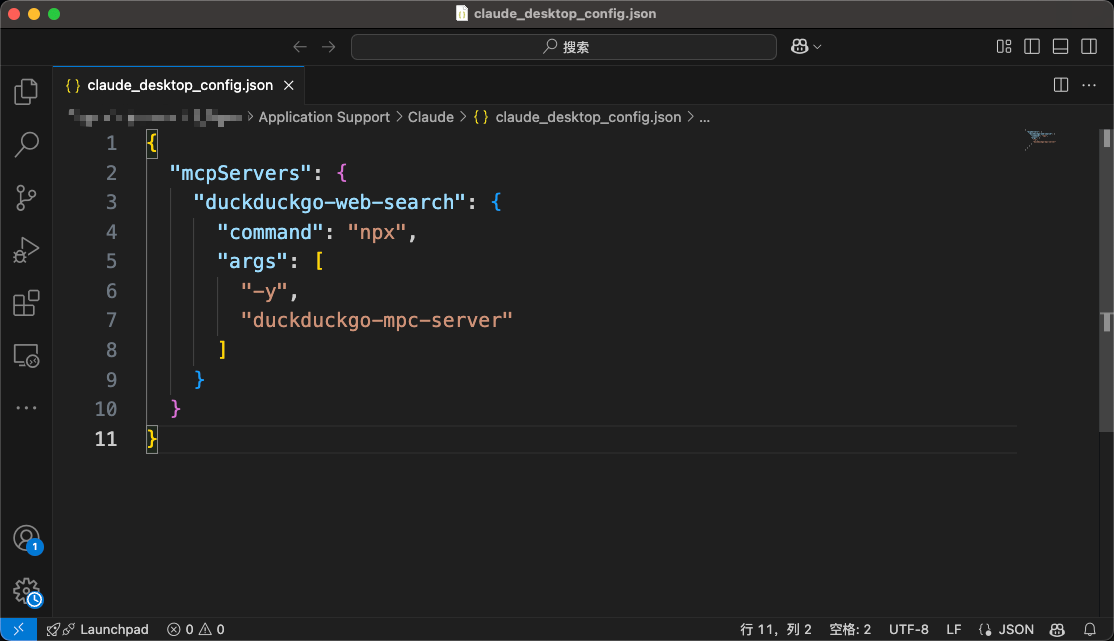Close the claude_desktop_config.json tab
This screenshot has width=1114, height=641.
289,85
